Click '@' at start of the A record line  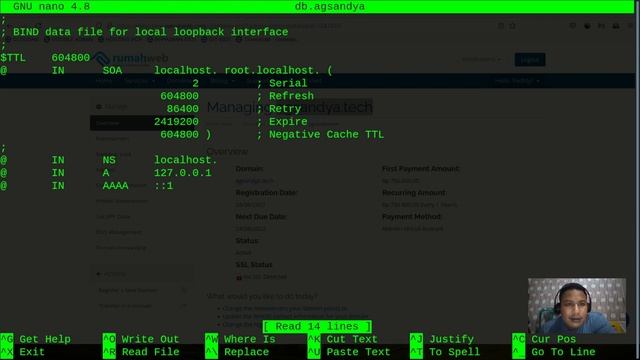tap(4, 173)
